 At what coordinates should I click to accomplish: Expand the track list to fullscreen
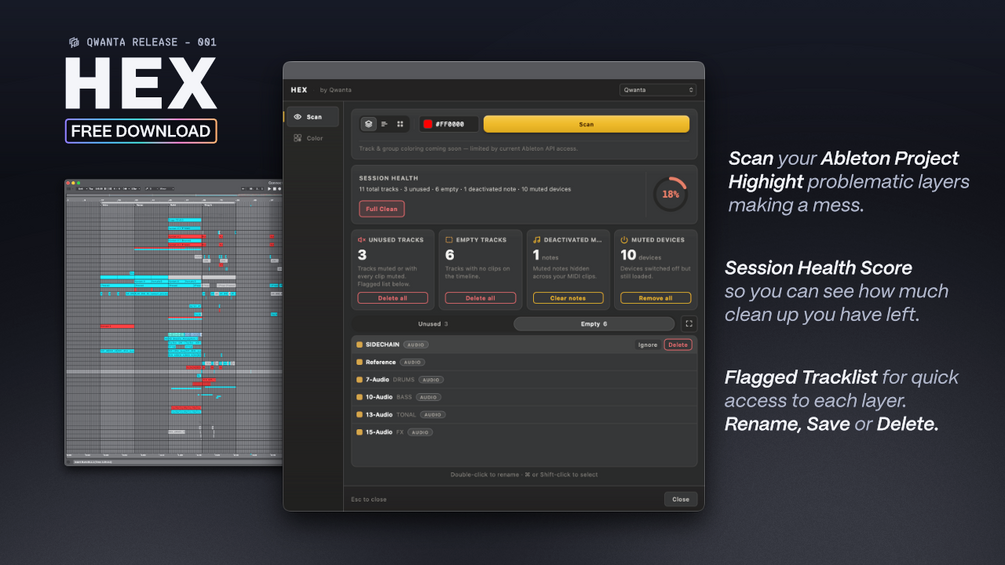[x=689, y=324]
